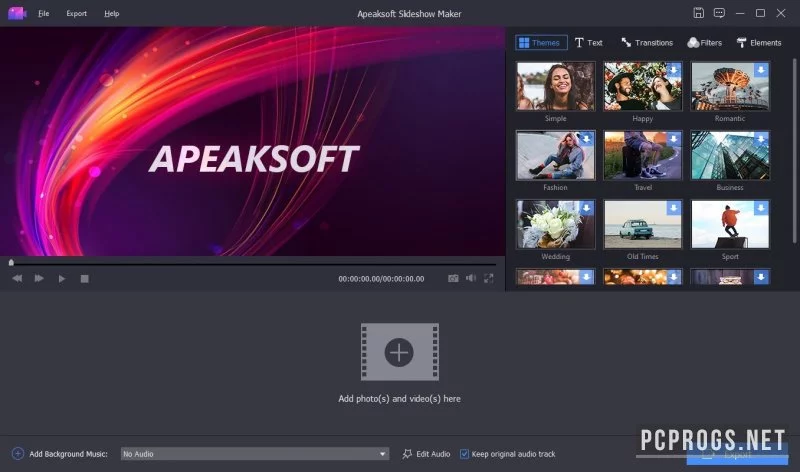
Task: Switch to the Text tab
Action: point(588,42)
